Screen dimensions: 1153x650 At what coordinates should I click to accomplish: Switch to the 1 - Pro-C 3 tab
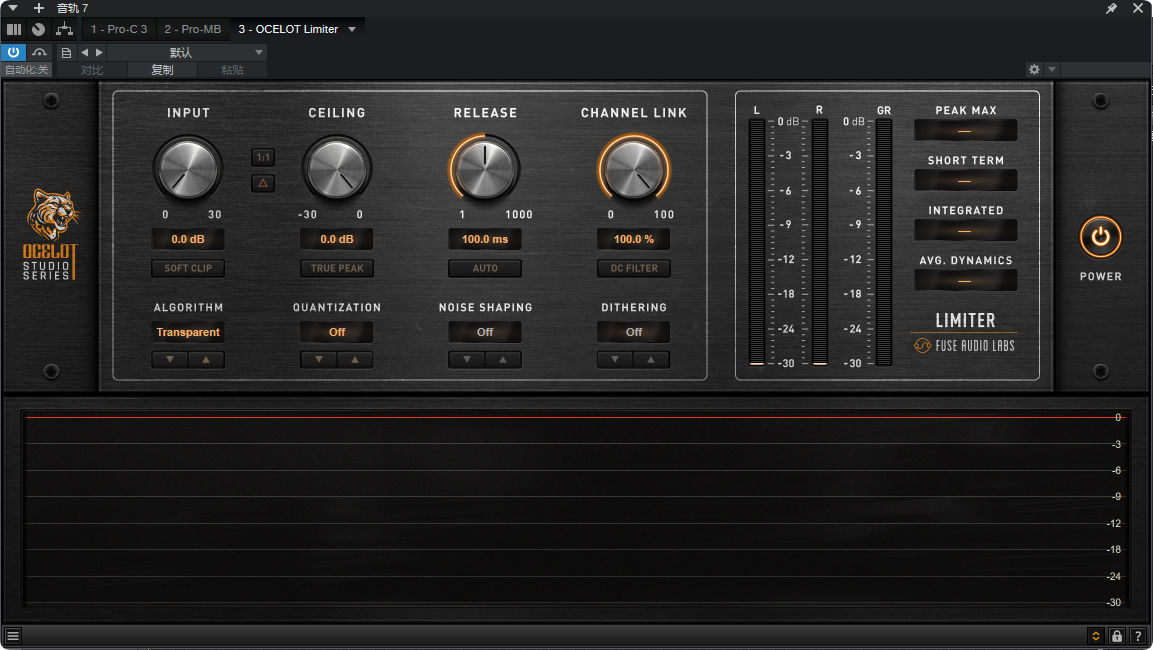[x=119, y=29]
